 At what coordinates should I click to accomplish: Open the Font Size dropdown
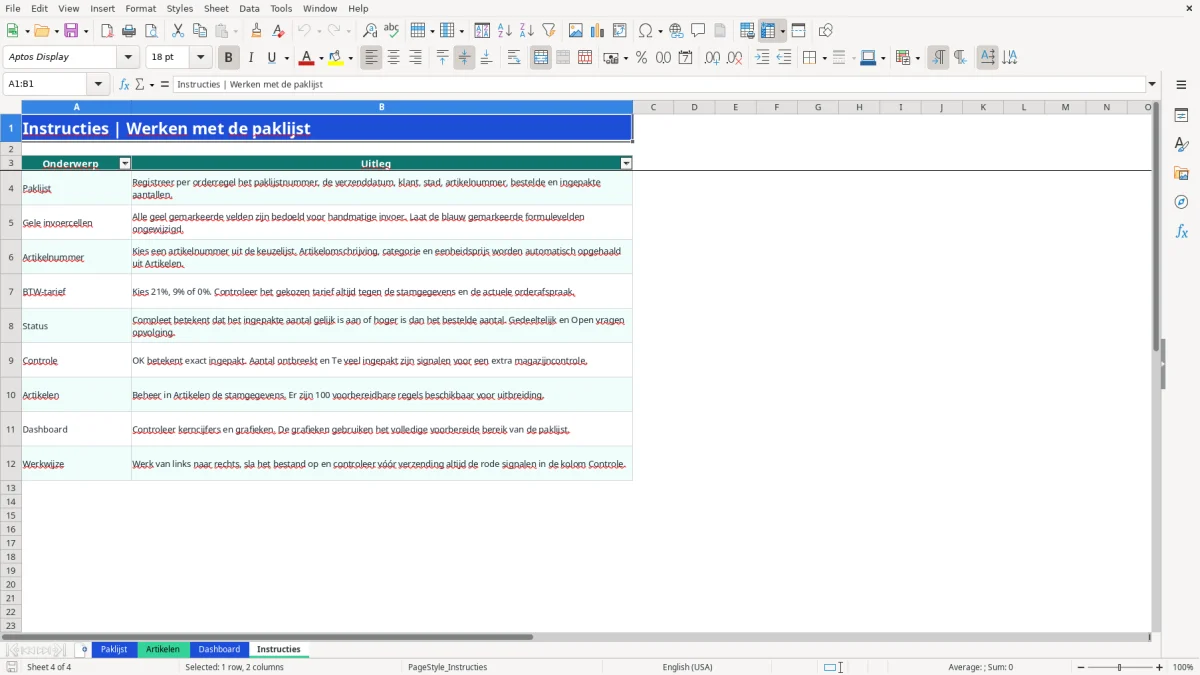click(x=200, y=58)
